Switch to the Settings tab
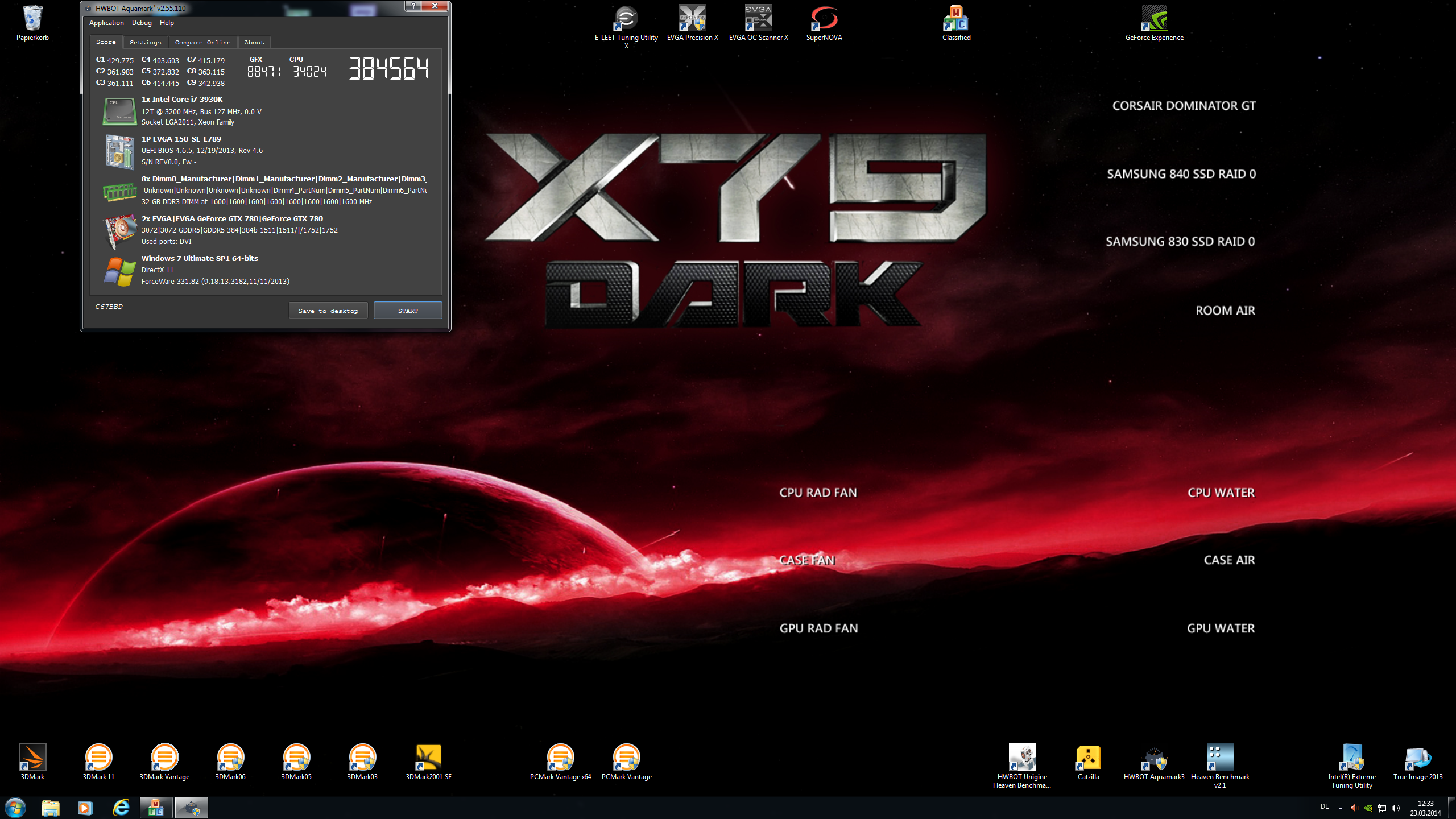This screenshot has height=819, width=1456. (x=146, y=42)
